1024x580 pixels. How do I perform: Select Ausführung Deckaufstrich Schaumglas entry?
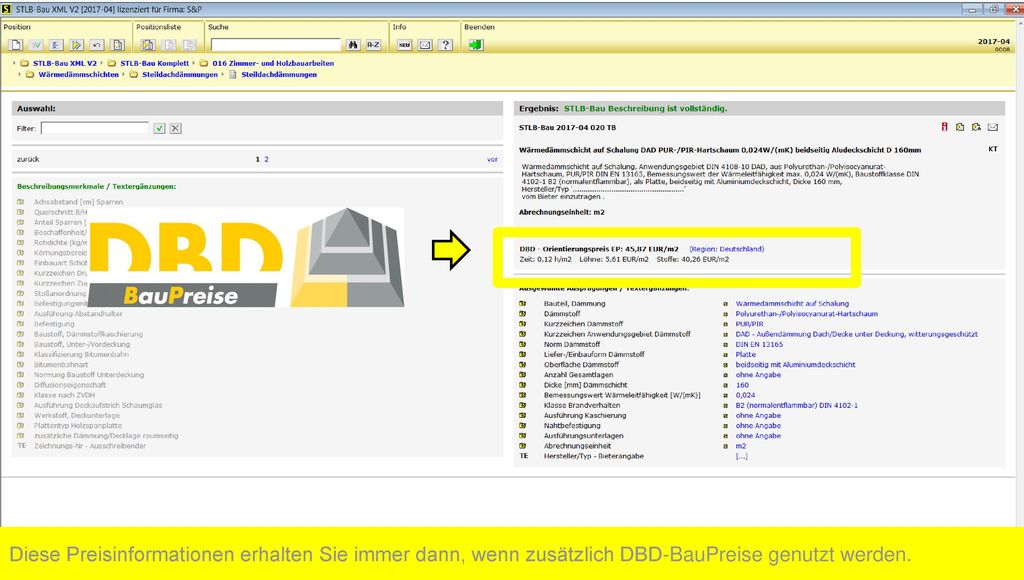point(98,405)
